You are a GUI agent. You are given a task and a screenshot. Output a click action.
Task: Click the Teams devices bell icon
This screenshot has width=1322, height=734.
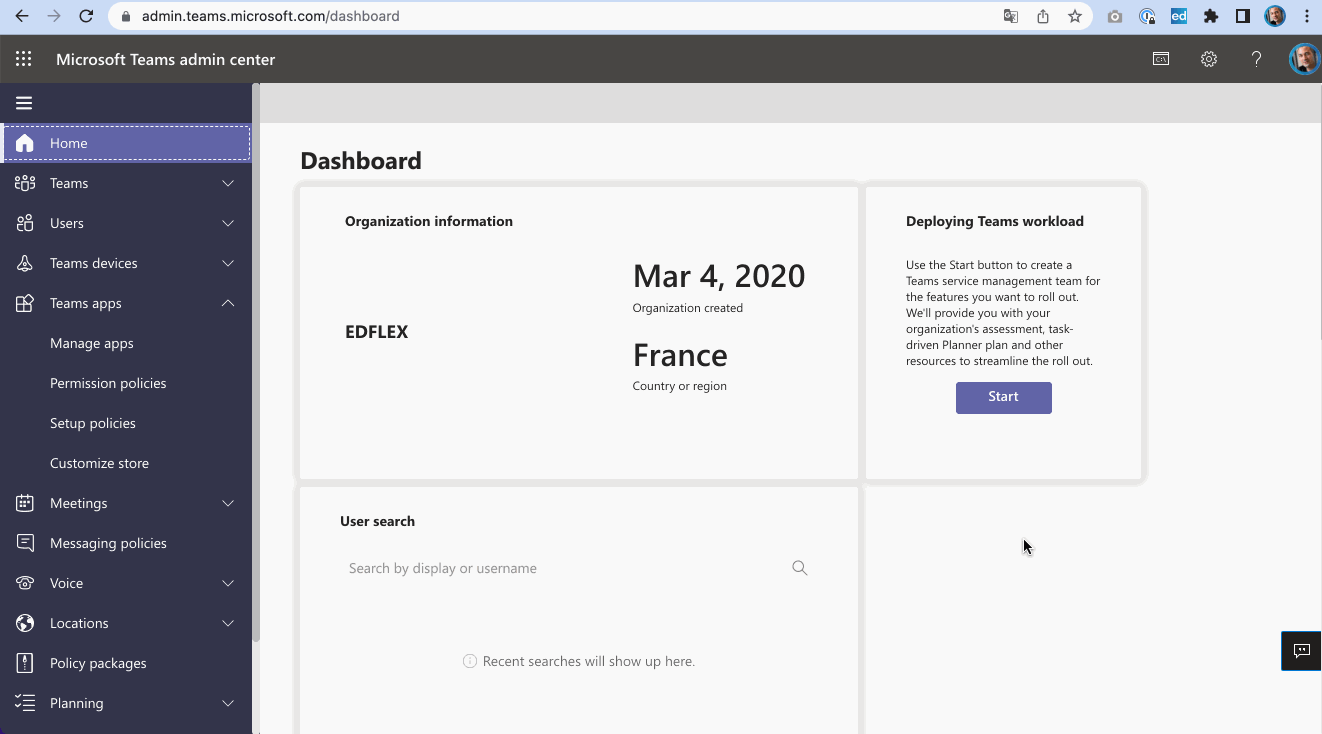pyautogui.click(x=25, y=263)
